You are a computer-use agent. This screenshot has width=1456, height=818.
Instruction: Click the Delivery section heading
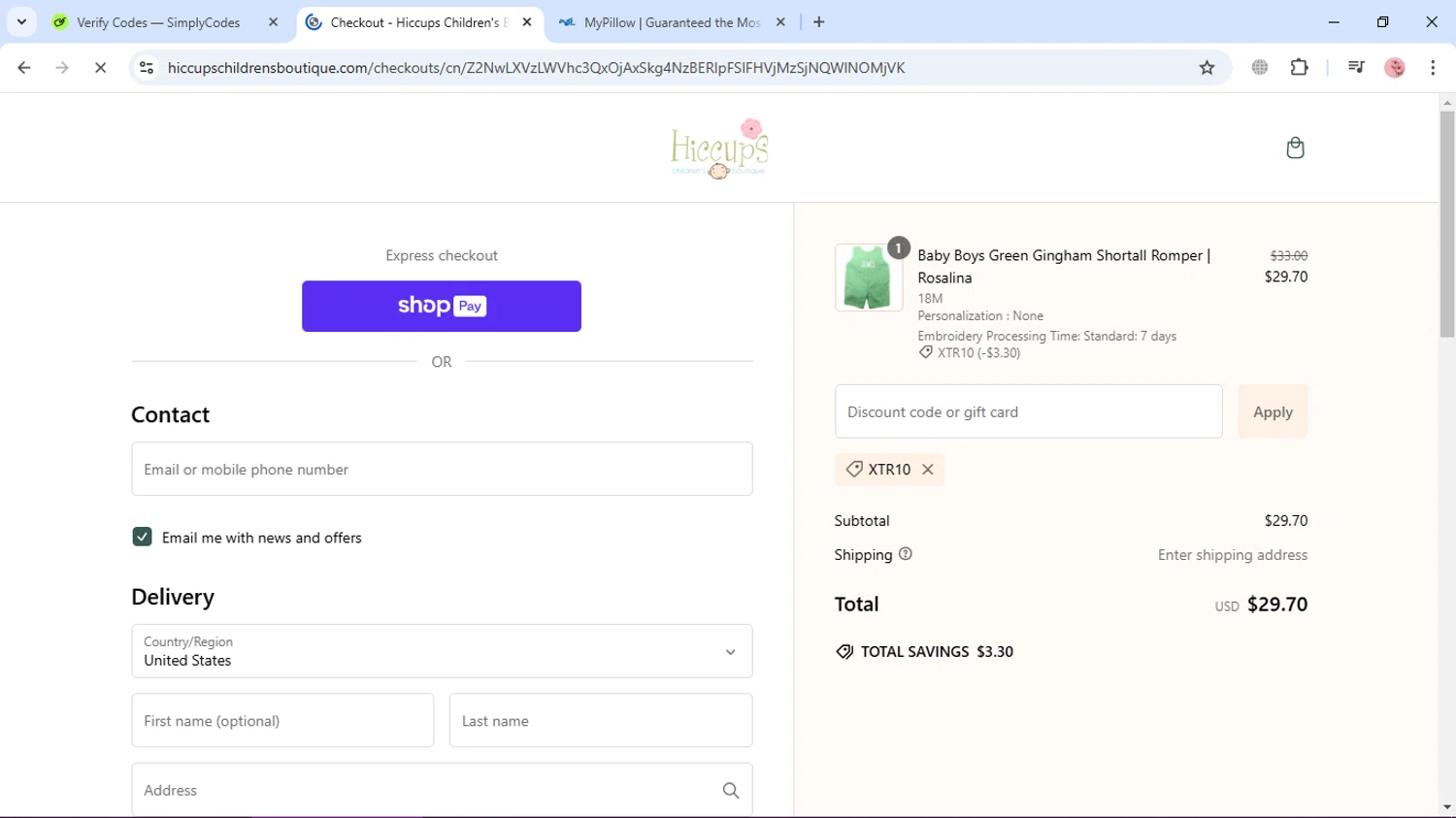pos(173,598)
